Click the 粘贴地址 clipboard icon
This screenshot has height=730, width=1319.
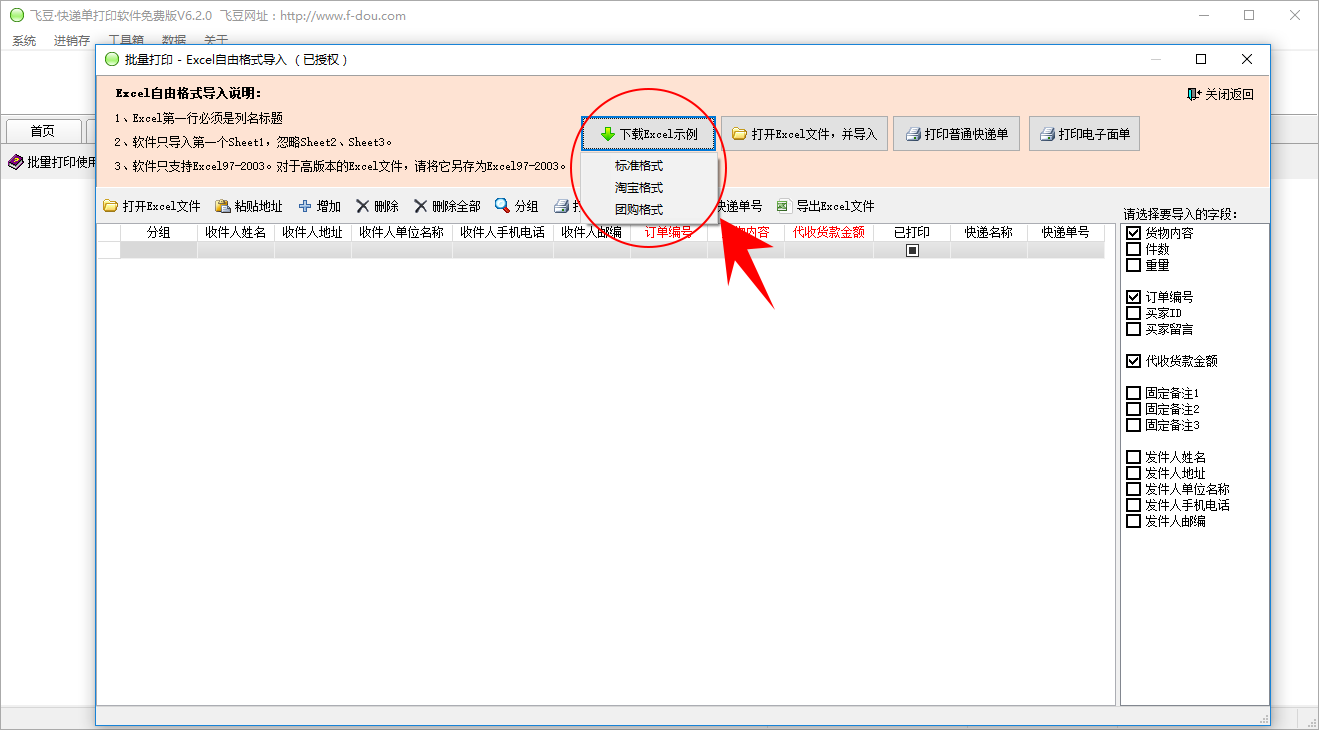(223, 207)
